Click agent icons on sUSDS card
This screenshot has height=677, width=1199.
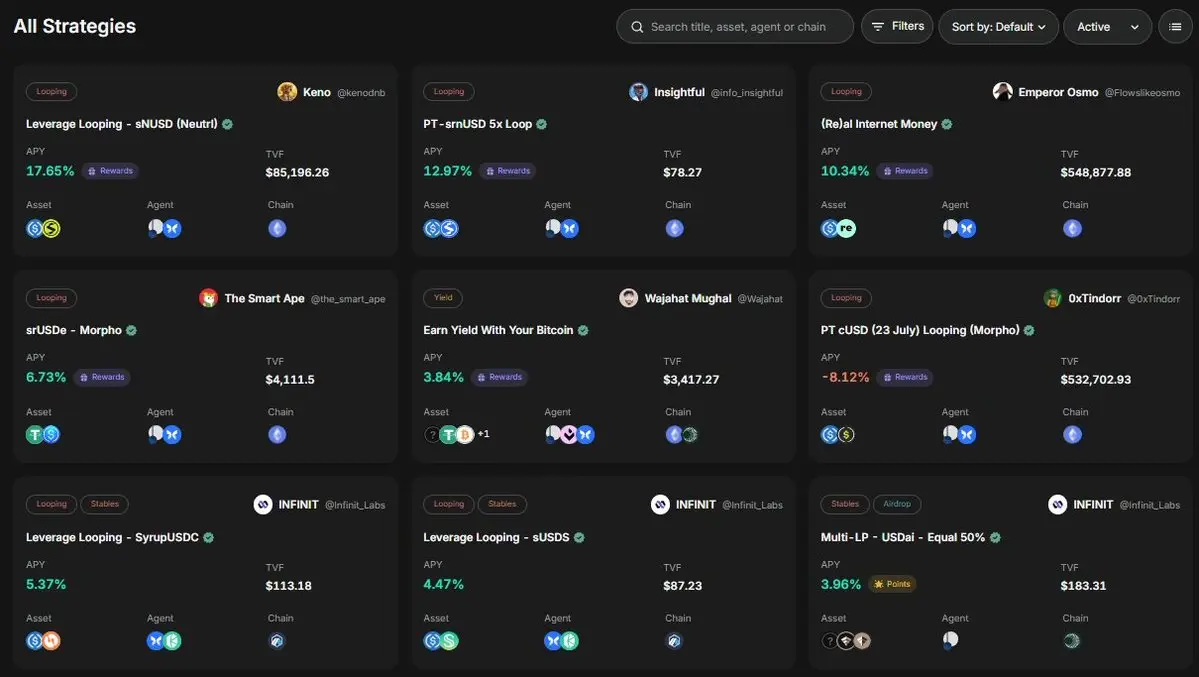(x=561, y=641)
